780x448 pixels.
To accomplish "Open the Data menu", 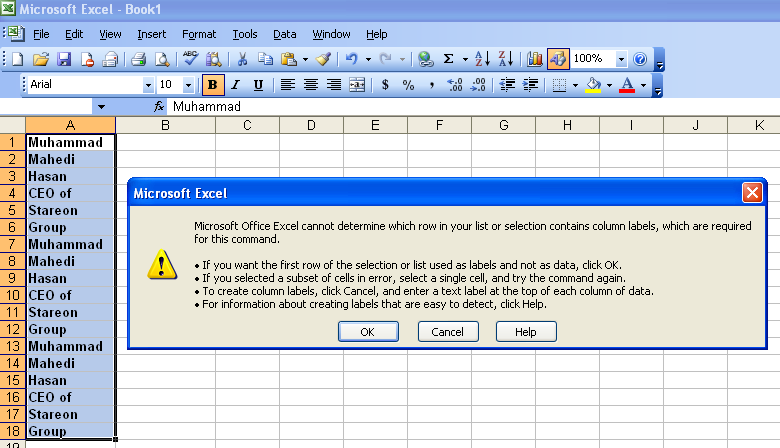I will 285,34.
